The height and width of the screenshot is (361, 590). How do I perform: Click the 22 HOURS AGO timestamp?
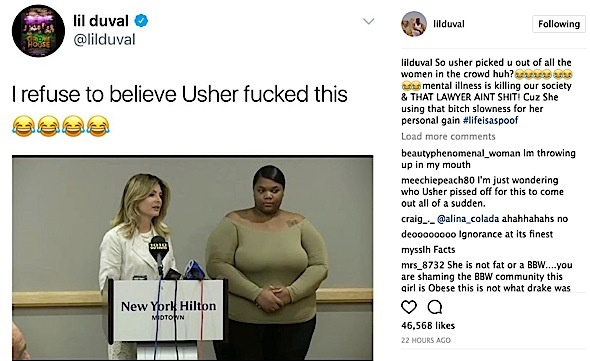click(426, 340)
